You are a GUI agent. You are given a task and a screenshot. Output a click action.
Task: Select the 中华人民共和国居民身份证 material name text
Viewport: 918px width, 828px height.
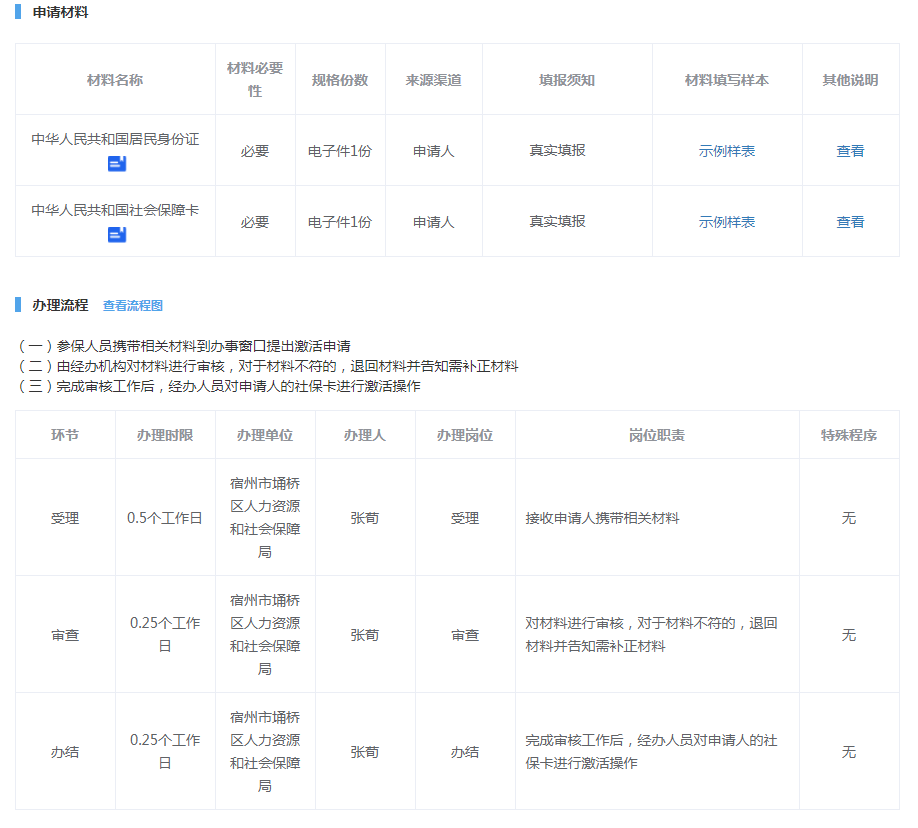point(115,140)
